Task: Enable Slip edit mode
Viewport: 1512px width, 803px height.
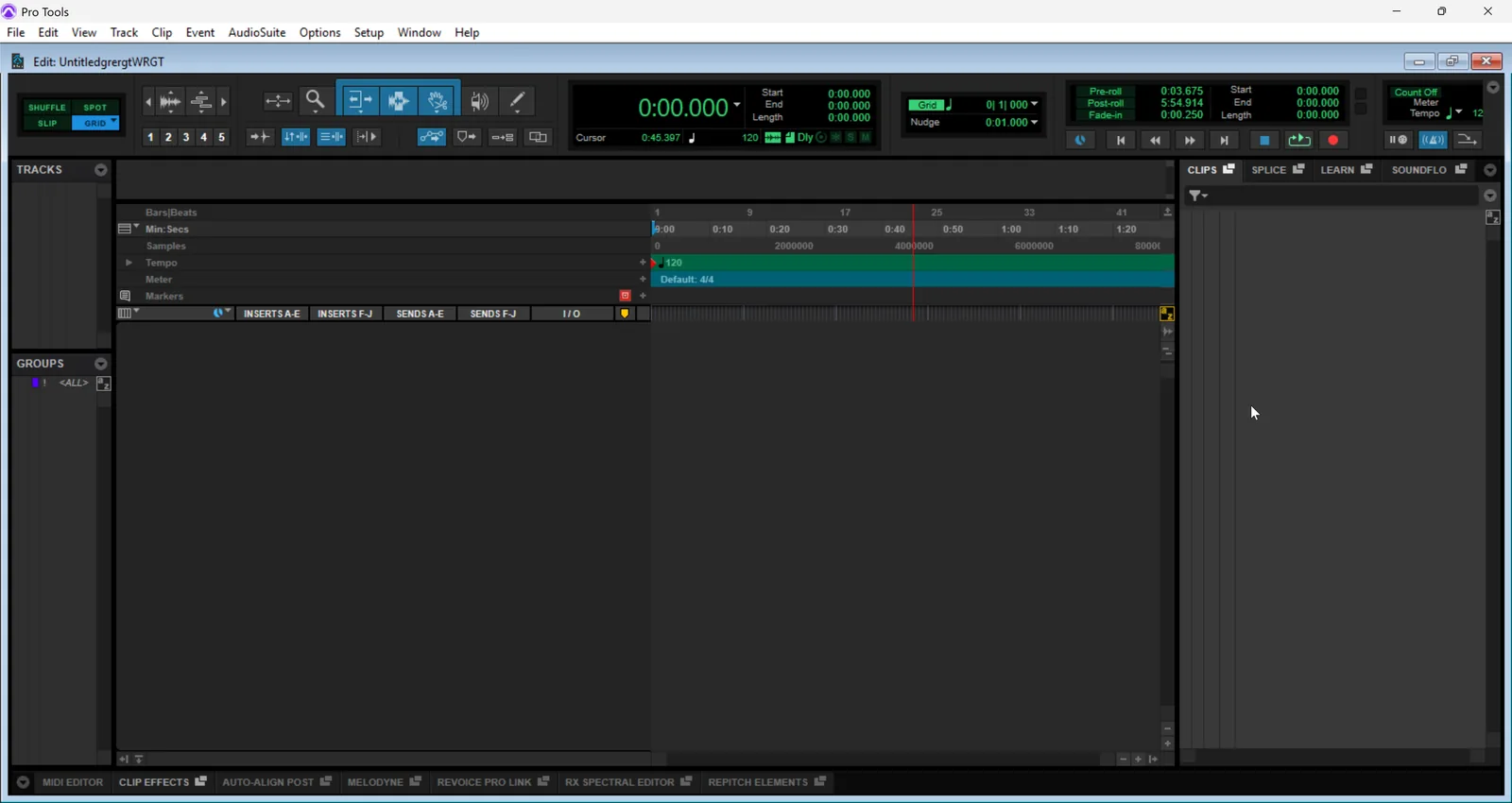Action: click(x=46, y=124)
